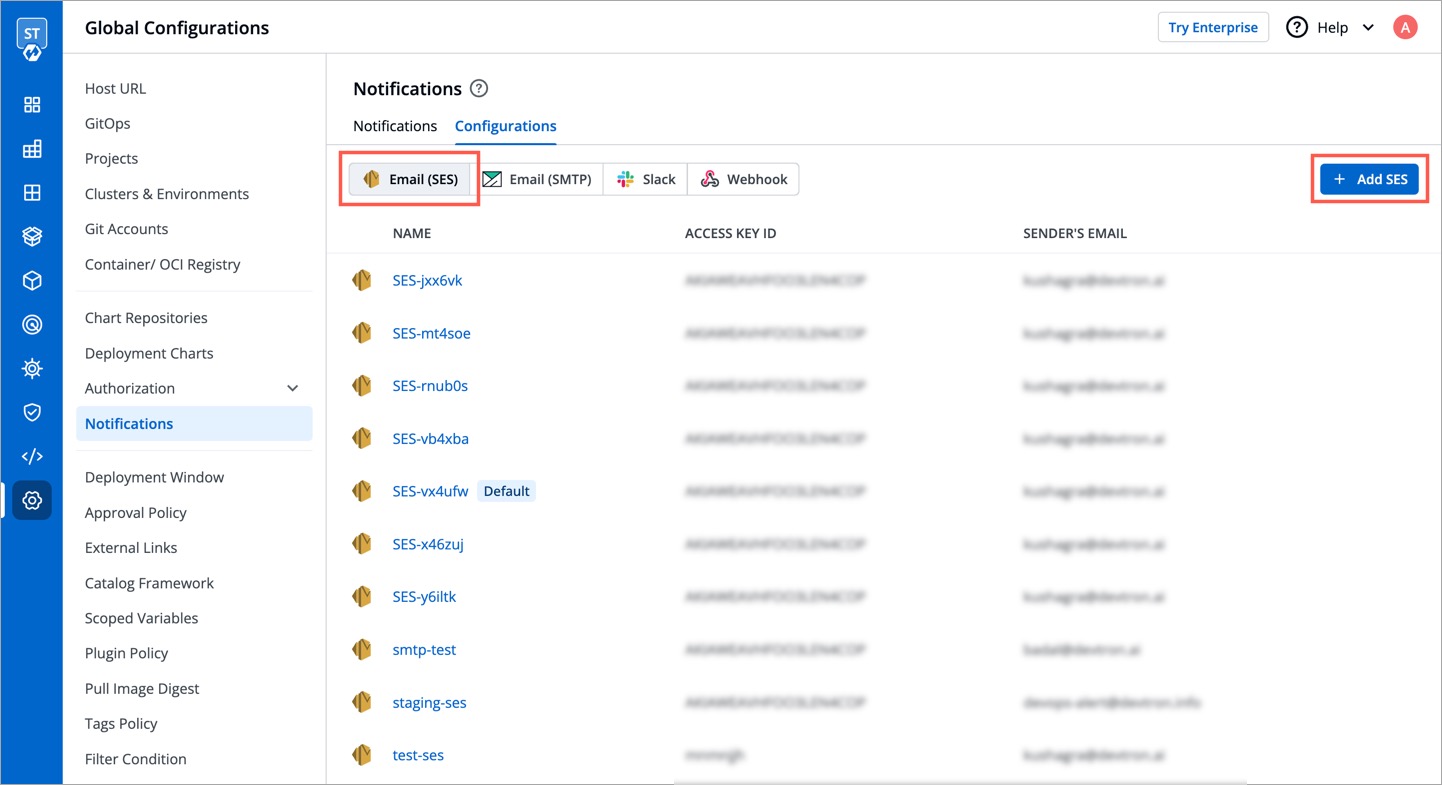This screenshot has width=1442, height=785.
Task: Click the Notifications help question mark icon
Action: point(479,88)
